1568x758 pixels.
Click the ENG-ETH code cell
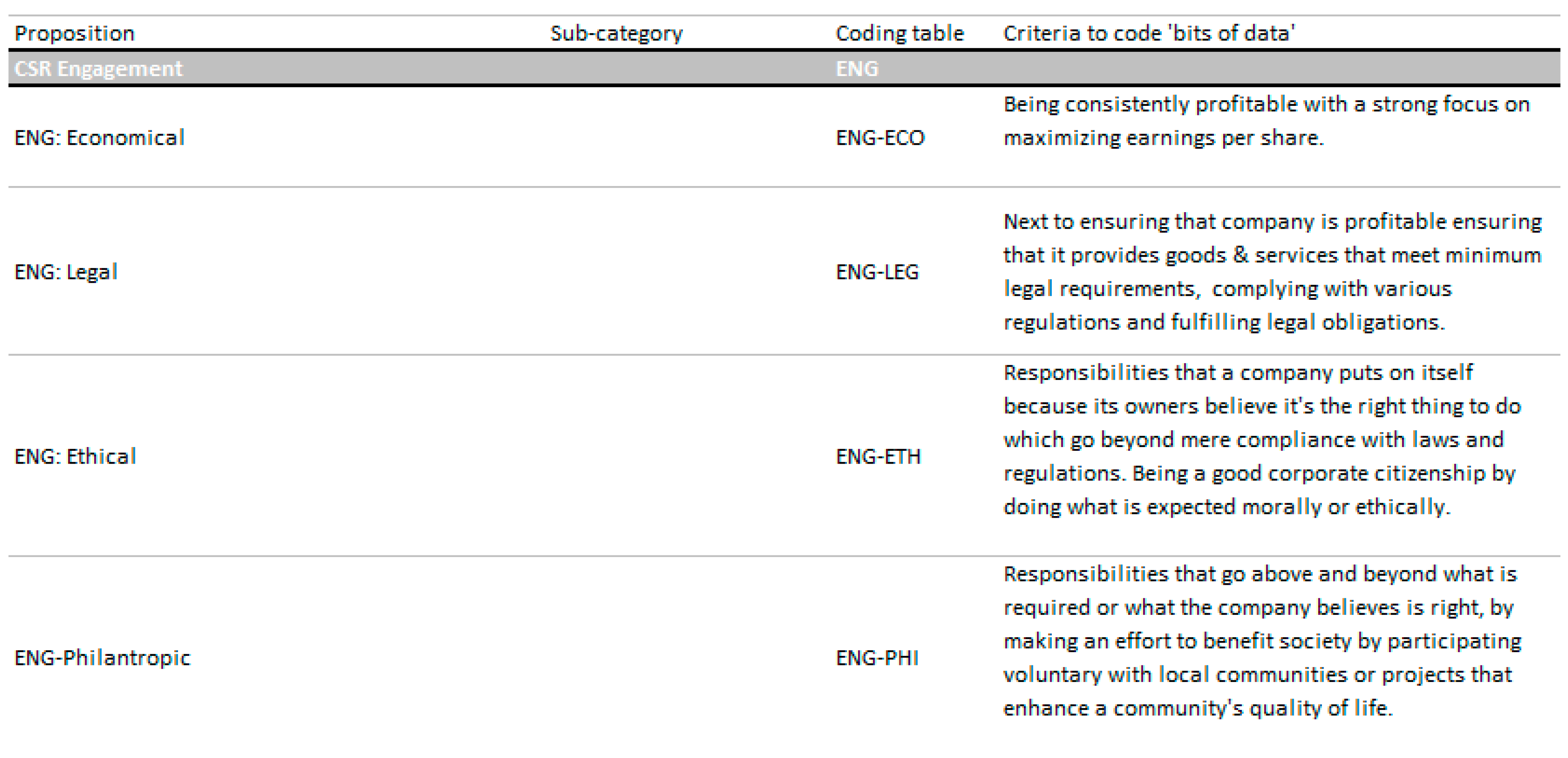[878, 456]
